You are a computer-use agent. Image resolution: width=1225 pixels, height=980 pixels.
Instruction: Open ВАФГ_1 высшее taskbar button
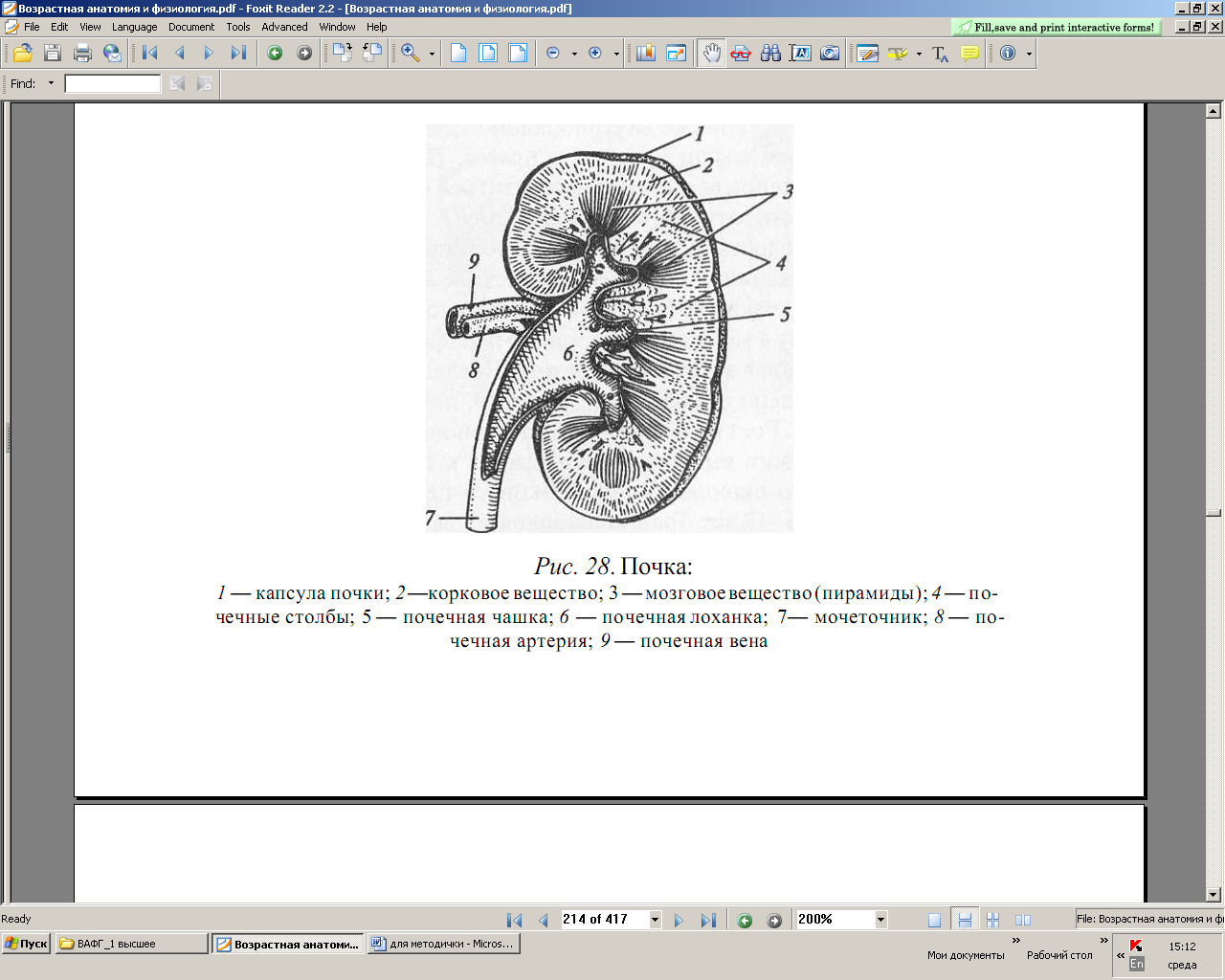pos(131,944)
